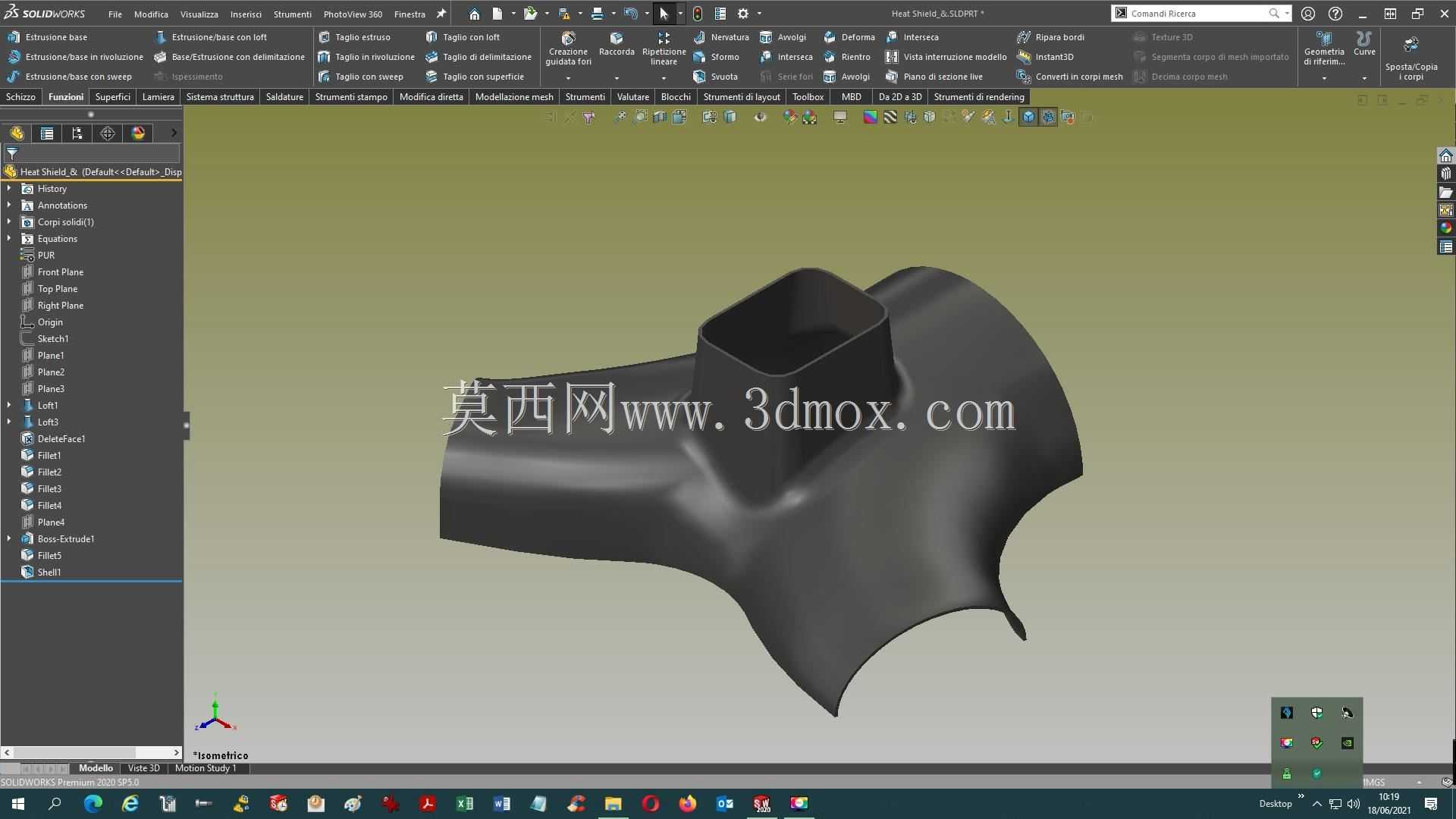
Task: Select the Ripetizione lineare tool
Action: pyautogui.click(x=664, y=49)
